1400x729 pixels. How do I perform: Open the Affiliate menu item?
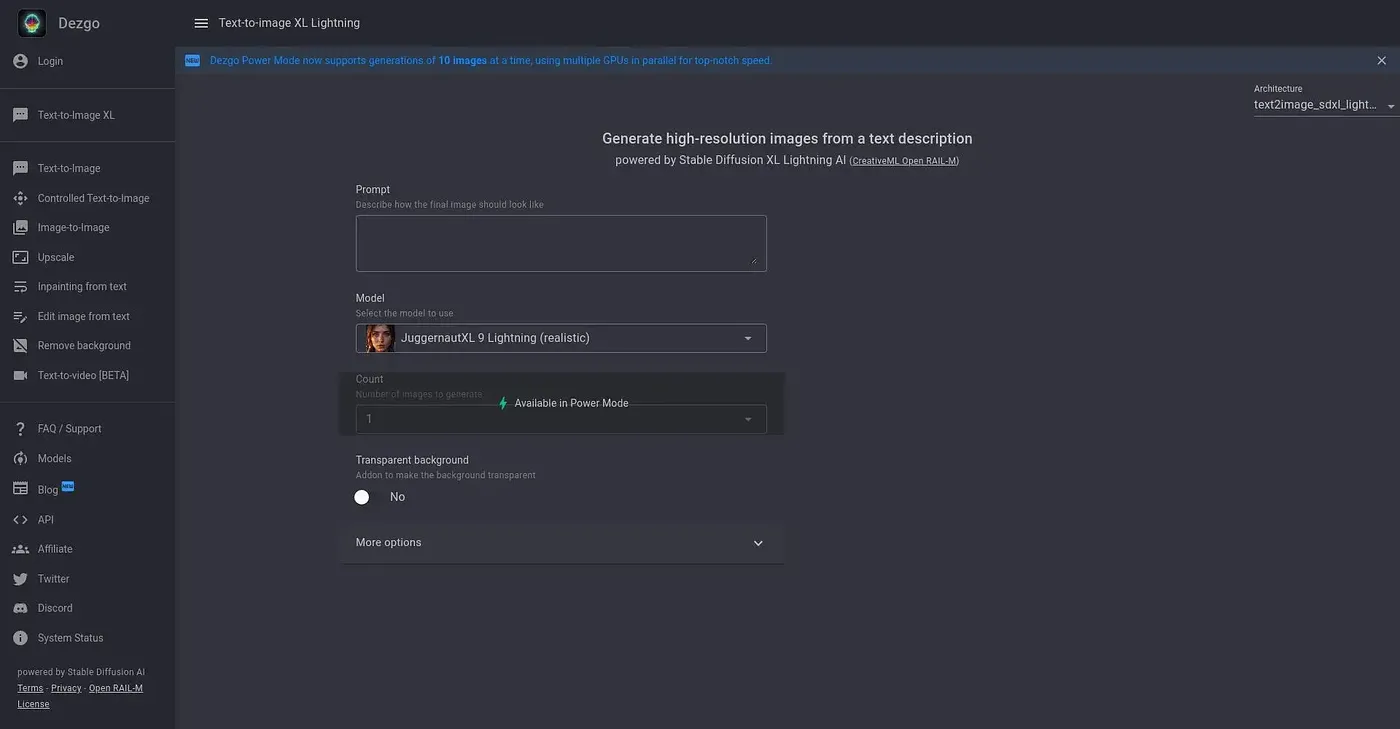click(55, 549)
